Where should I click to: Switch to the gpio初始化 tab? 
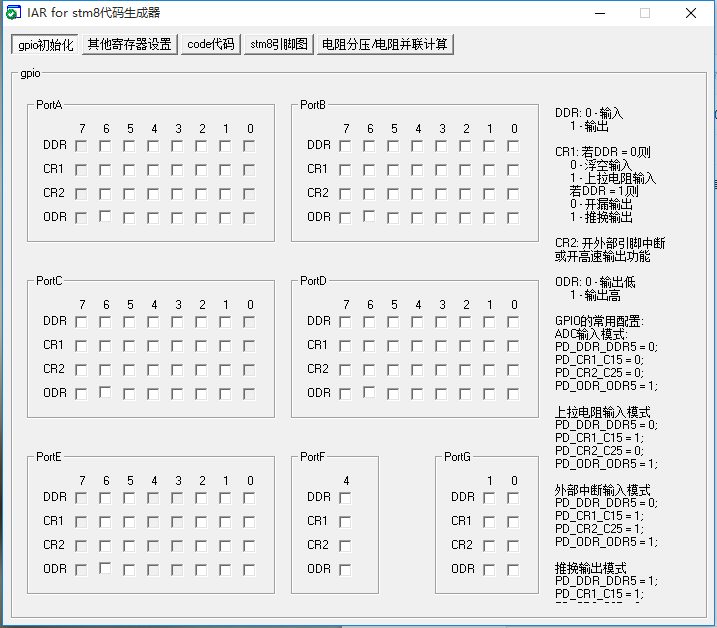(x=45, y=44)
